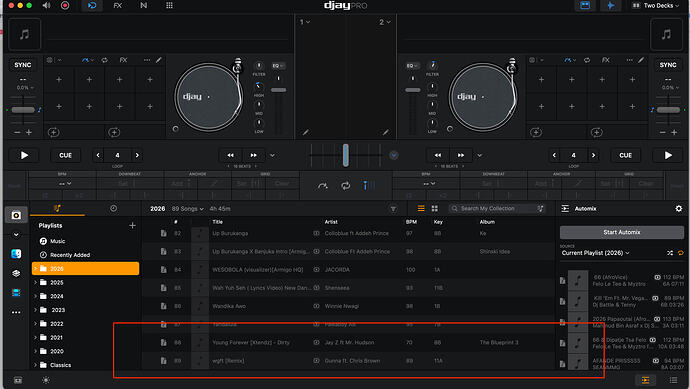This screenshot has width=690, height=389.
Task: Click the deck 1 turntable platter
Action: (x=208, y=97)
